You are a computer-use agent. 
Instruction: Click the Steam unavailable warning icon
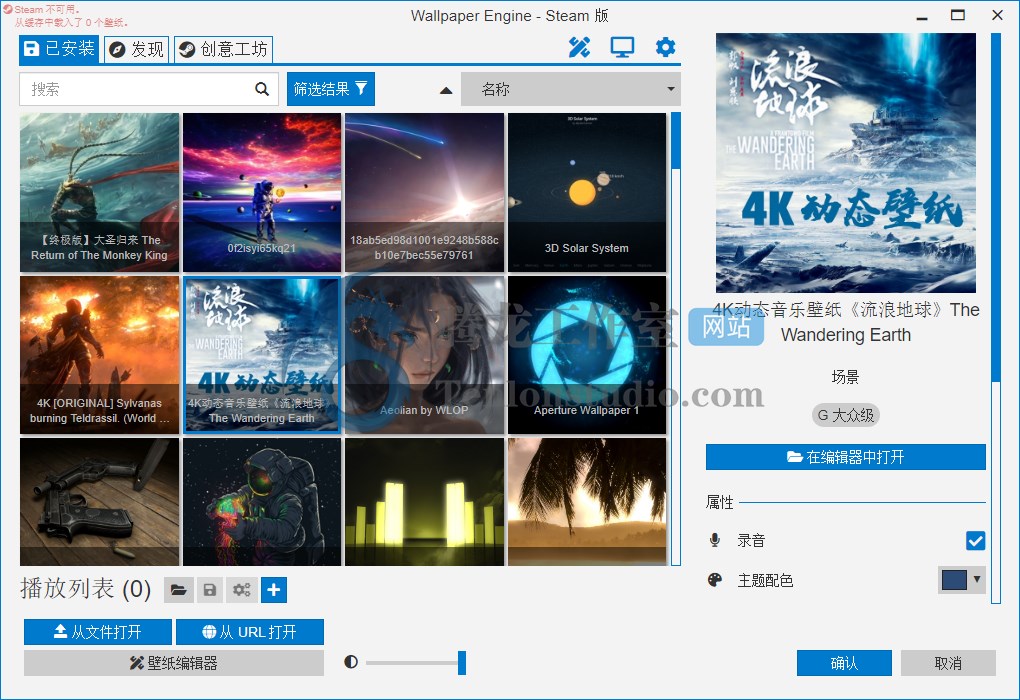(x=8, y=9)
